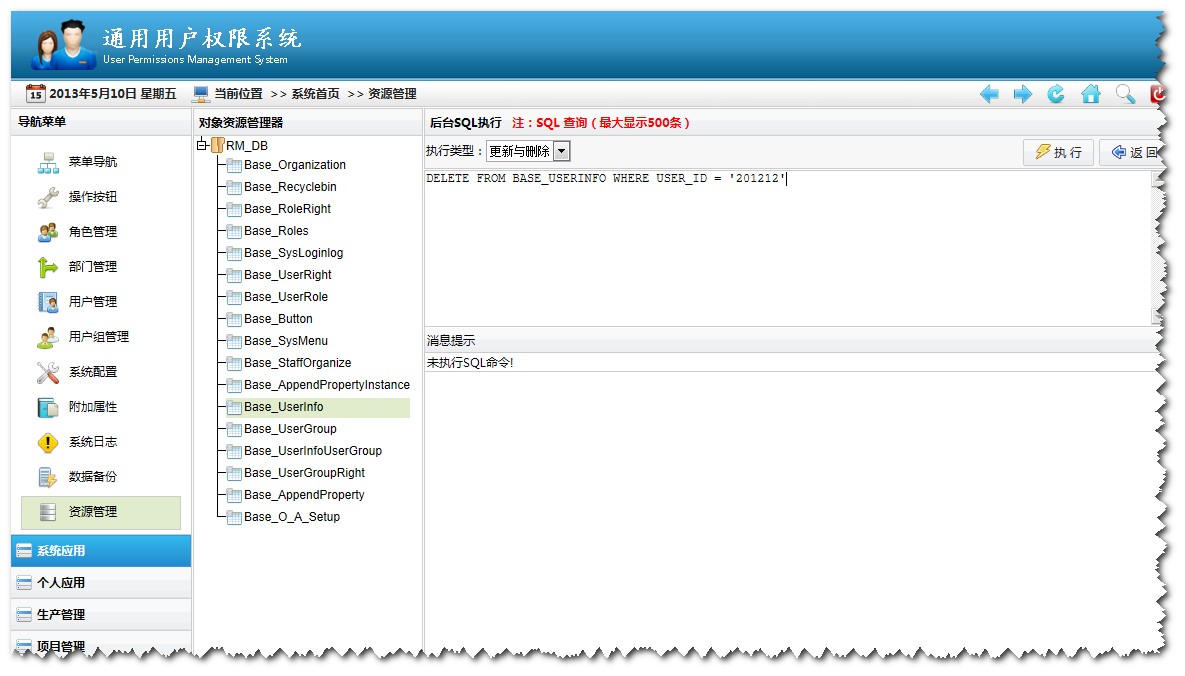Image resolution: width=1185 pixels, height=676 pixels.
Task: View 系统日志 system logs
Action: (x=46, y=441)
